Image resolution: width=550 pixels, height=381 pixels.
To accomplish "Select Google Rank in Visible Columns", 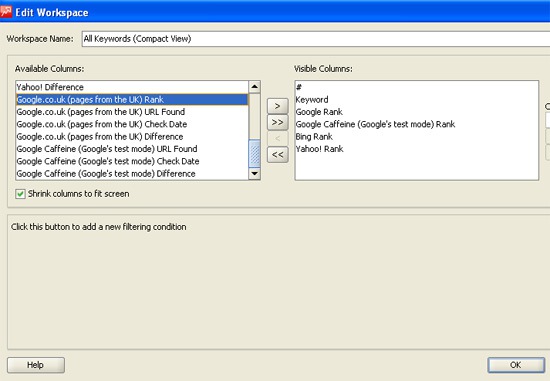I will (x=416, y=112).
